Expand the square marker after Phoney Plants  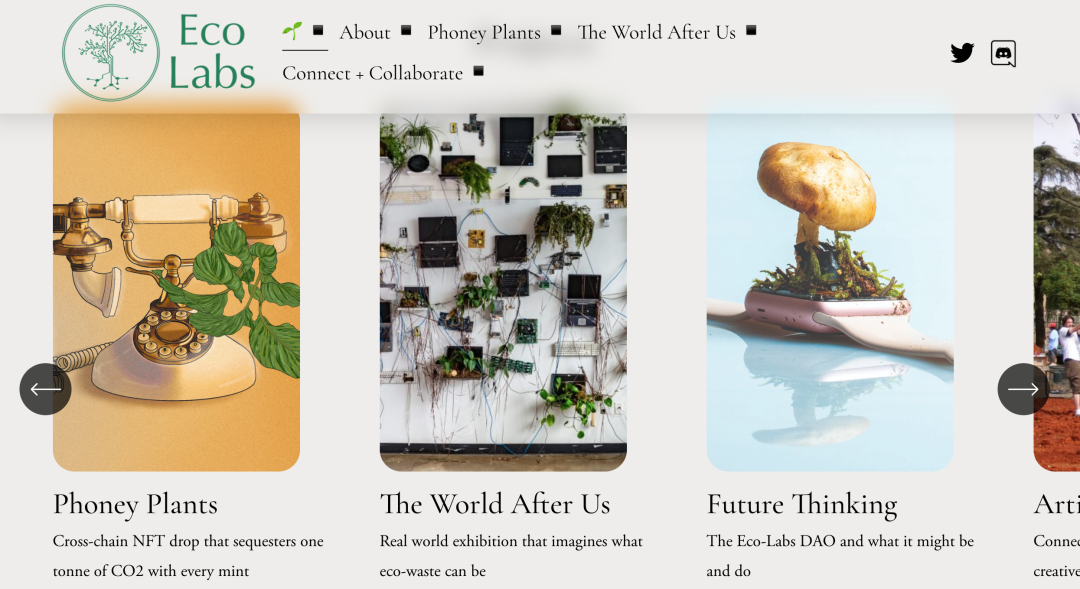(x=557, y=30)
